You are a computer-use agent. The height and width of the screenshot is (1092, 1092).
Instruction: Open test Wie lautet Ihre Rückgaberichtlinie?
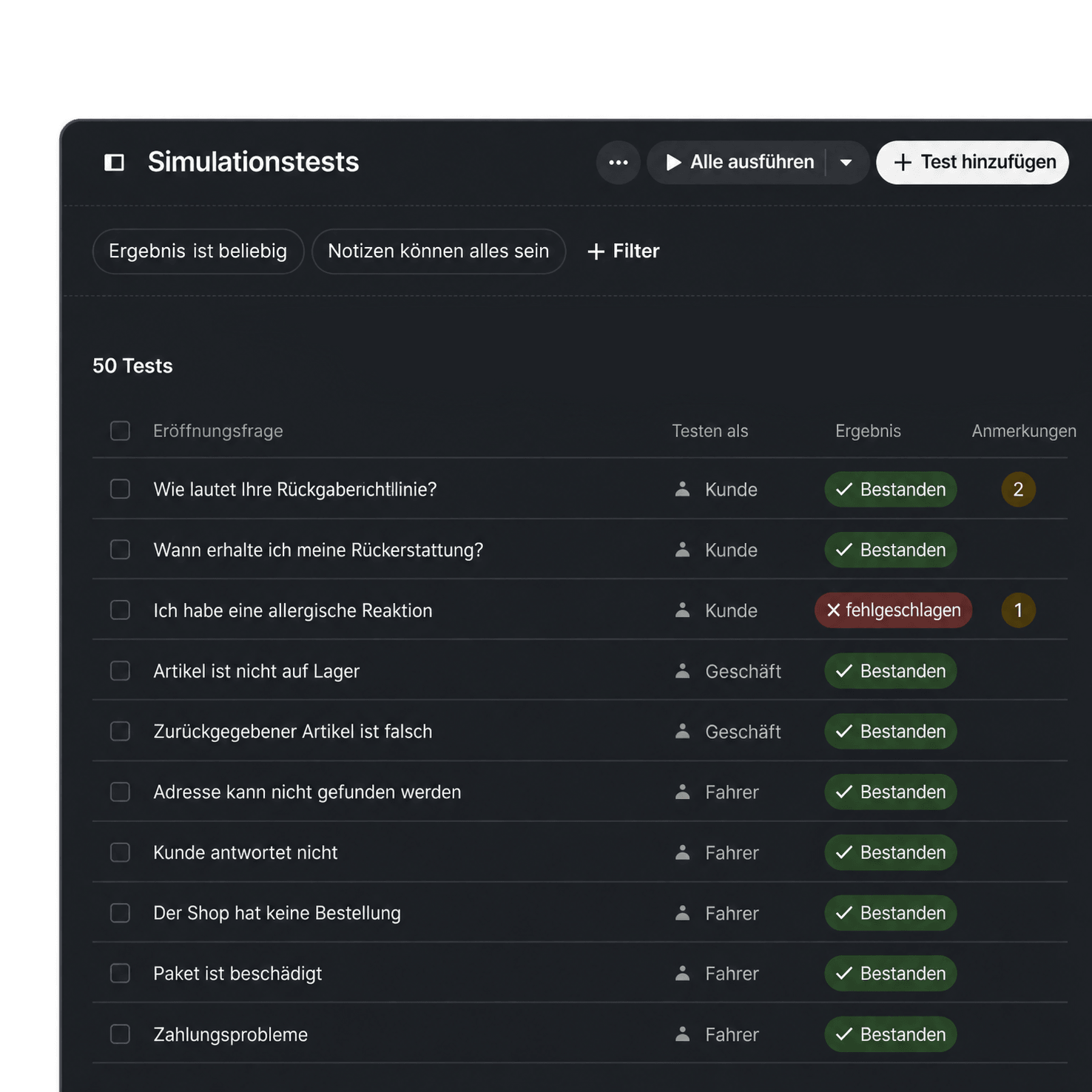point(295,489)
